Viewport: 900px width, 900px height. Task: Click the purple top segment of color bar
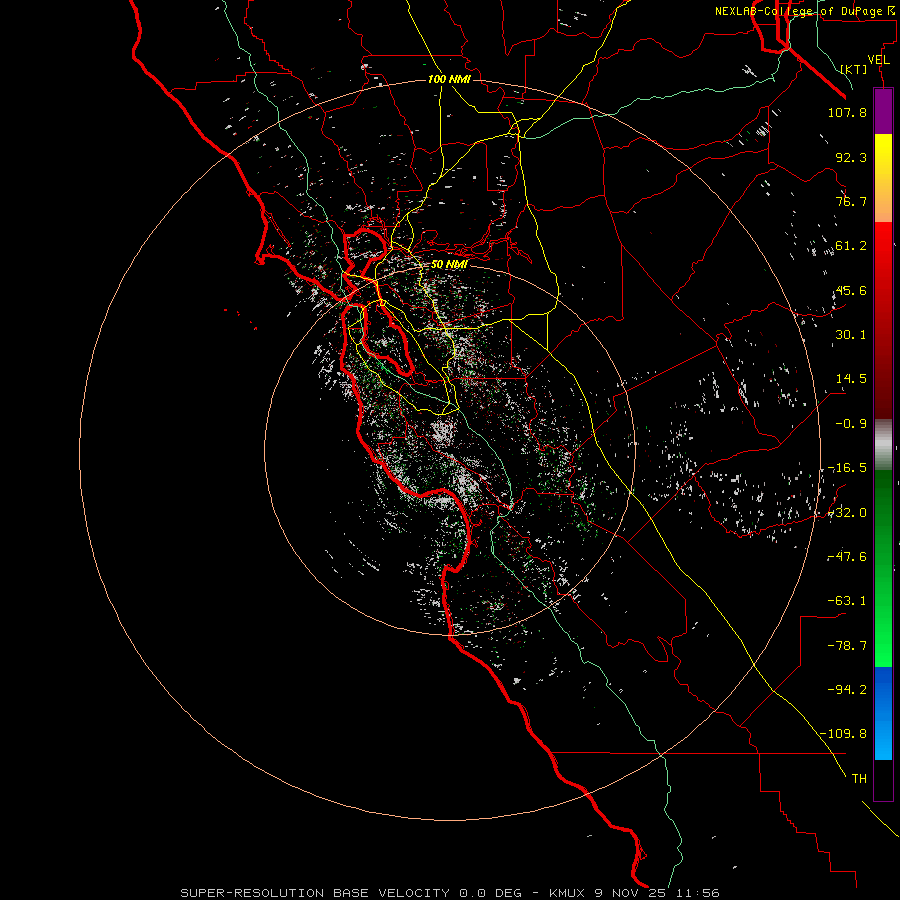(883, 111)
